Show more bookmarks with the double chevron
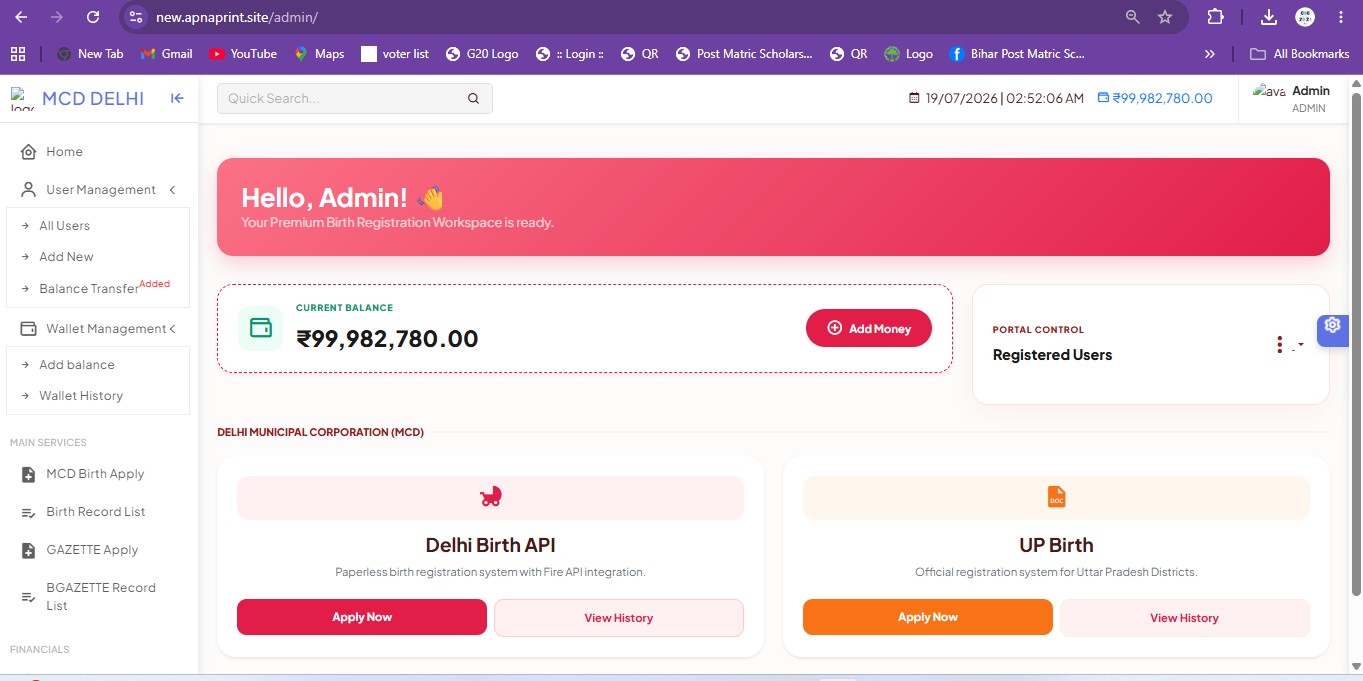This screenshot has height=681, width=1363. (1210, 54)
